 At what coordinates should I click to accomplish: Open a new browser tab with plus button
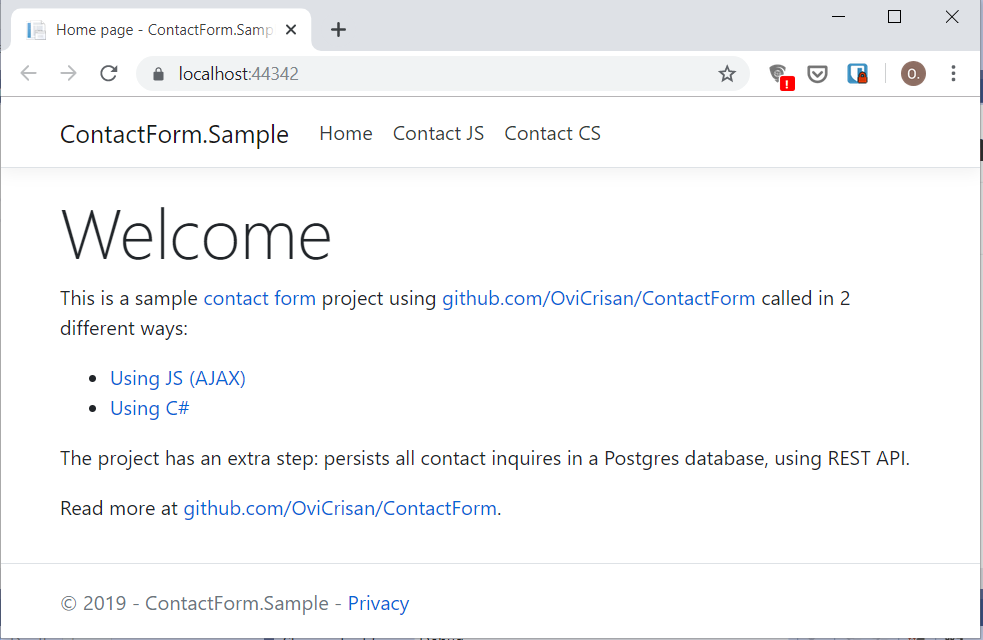point(338,29)
